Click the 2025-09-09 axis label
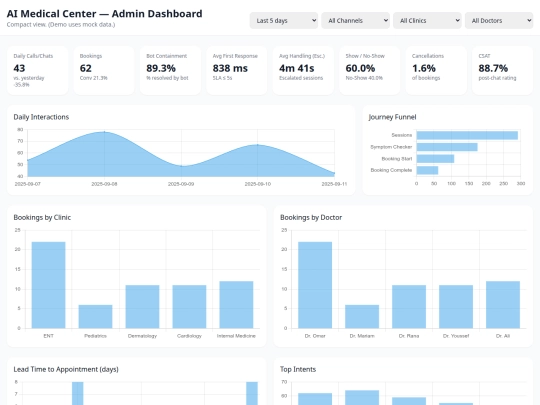 (x=181, y=184)
